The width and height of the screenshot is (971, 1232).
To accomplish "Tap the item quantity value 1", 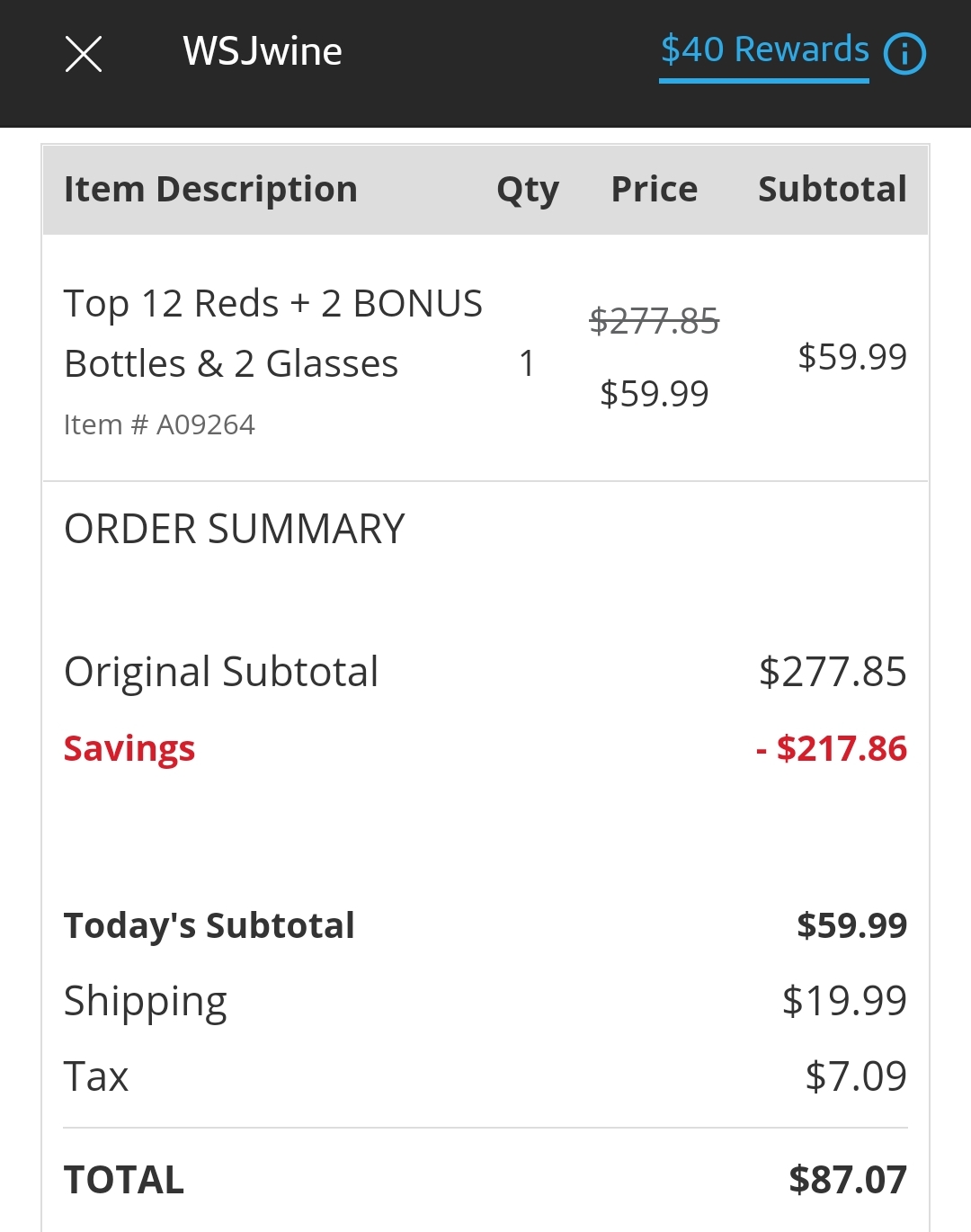I will (x=527, y=364).
